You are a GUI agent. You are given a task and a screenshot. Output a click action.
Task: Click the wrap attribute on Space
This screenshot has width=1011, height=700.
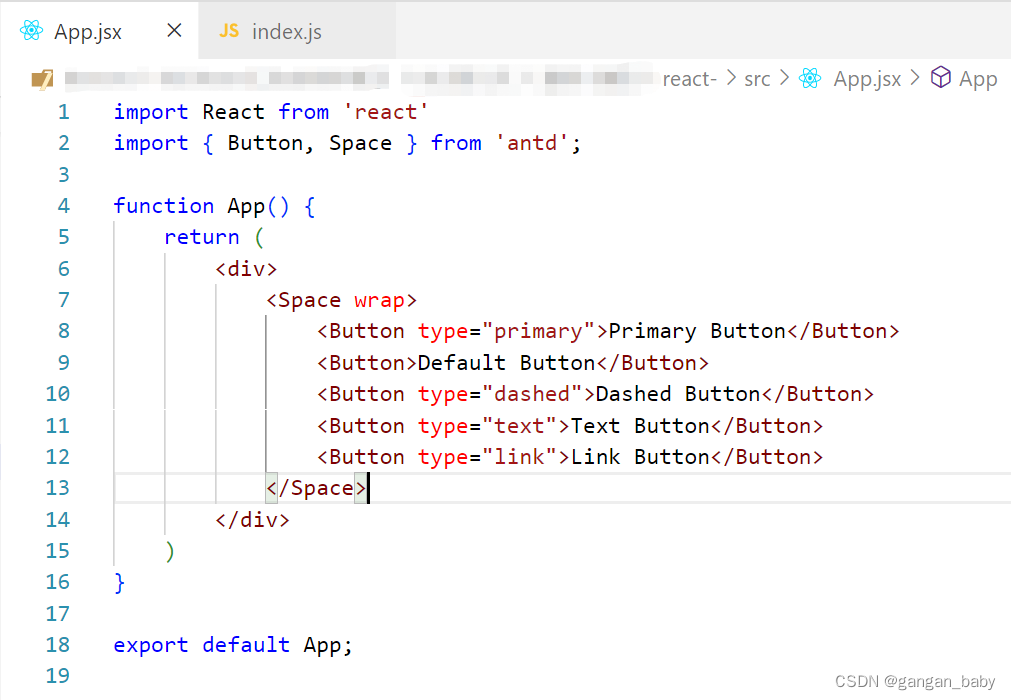(x=379, y=300)
